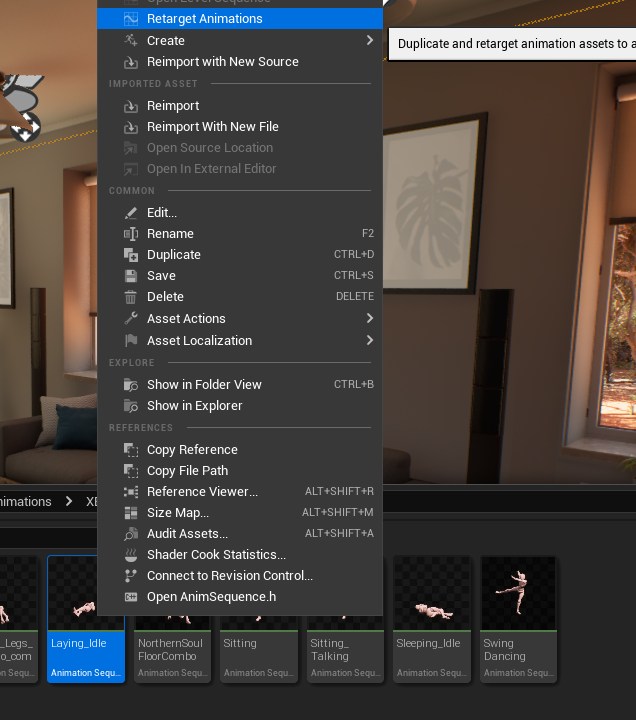The width and height of the screenshot is (636, 720).
Task: Open Audit Assets...
Action: tap(240, 534)
